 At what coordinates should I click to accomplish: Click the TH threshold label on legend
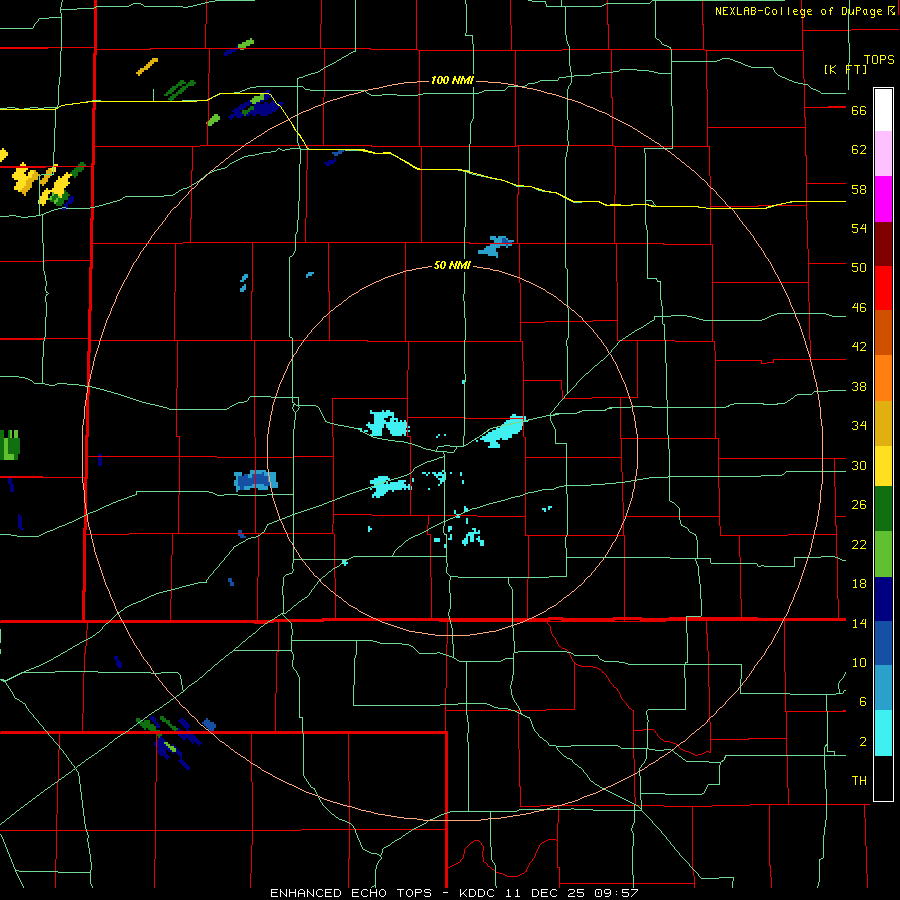(x=859, y=781)
